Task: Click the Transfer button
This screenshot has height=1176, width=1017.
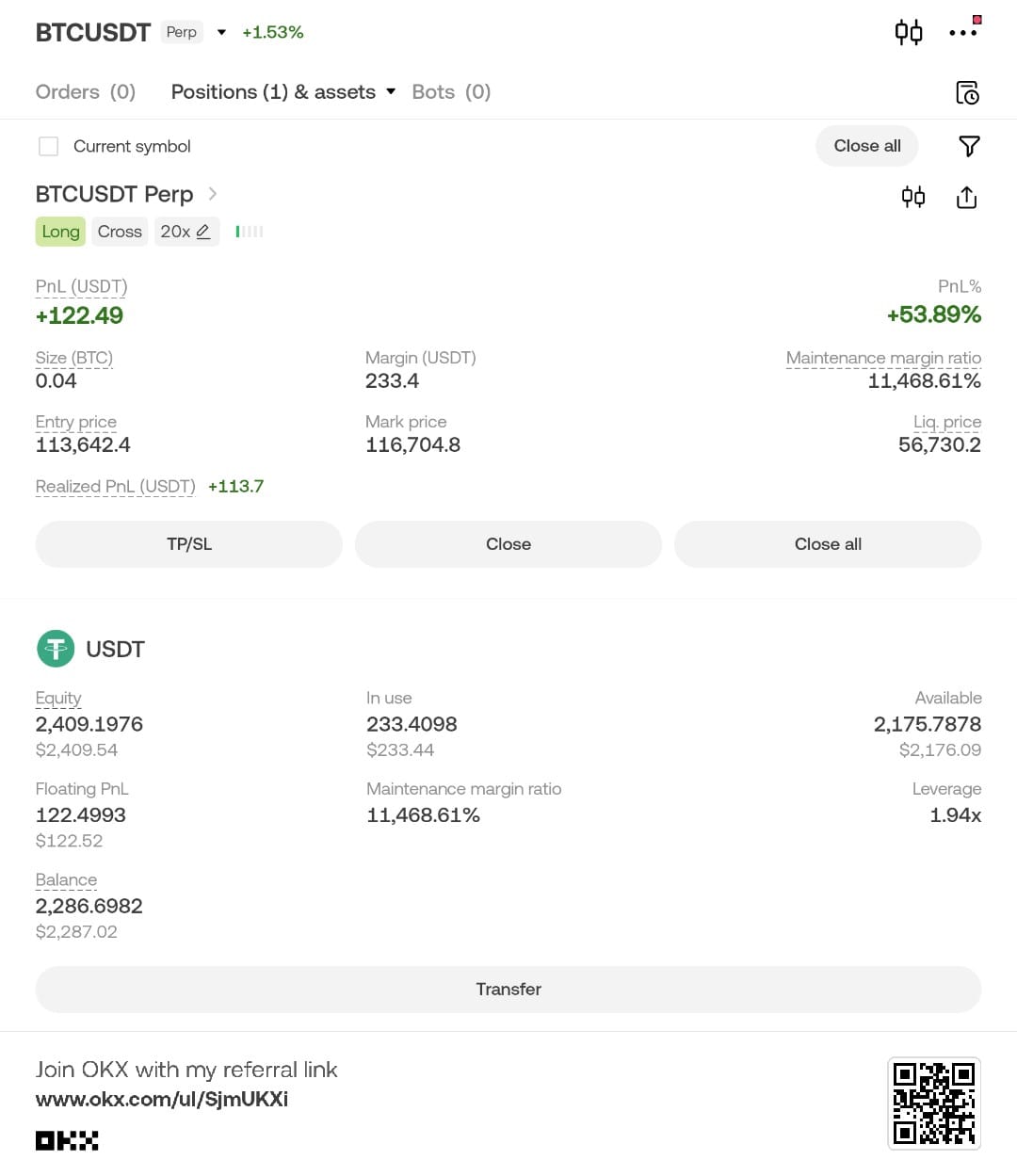Action: (508, 990)
